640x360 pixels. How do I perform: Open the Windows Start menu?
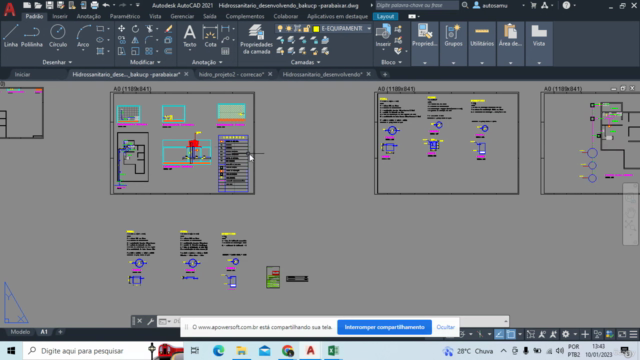point(11,351)
